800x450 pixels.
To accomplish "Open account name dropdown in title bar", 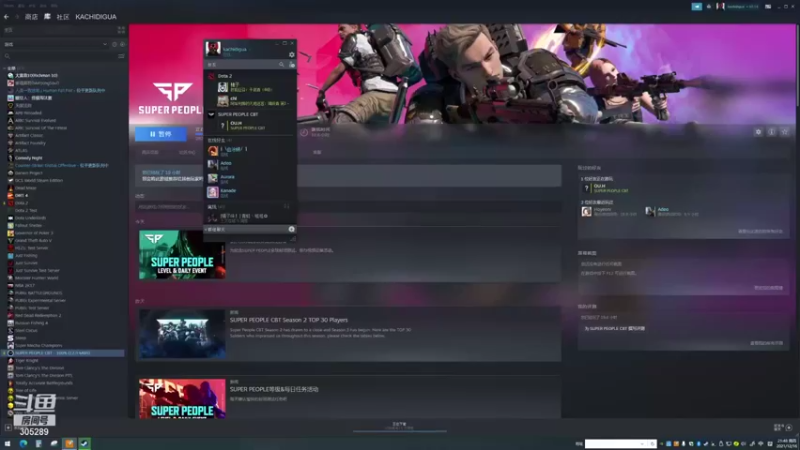I will pyautogui.click(x=743, y=7).
